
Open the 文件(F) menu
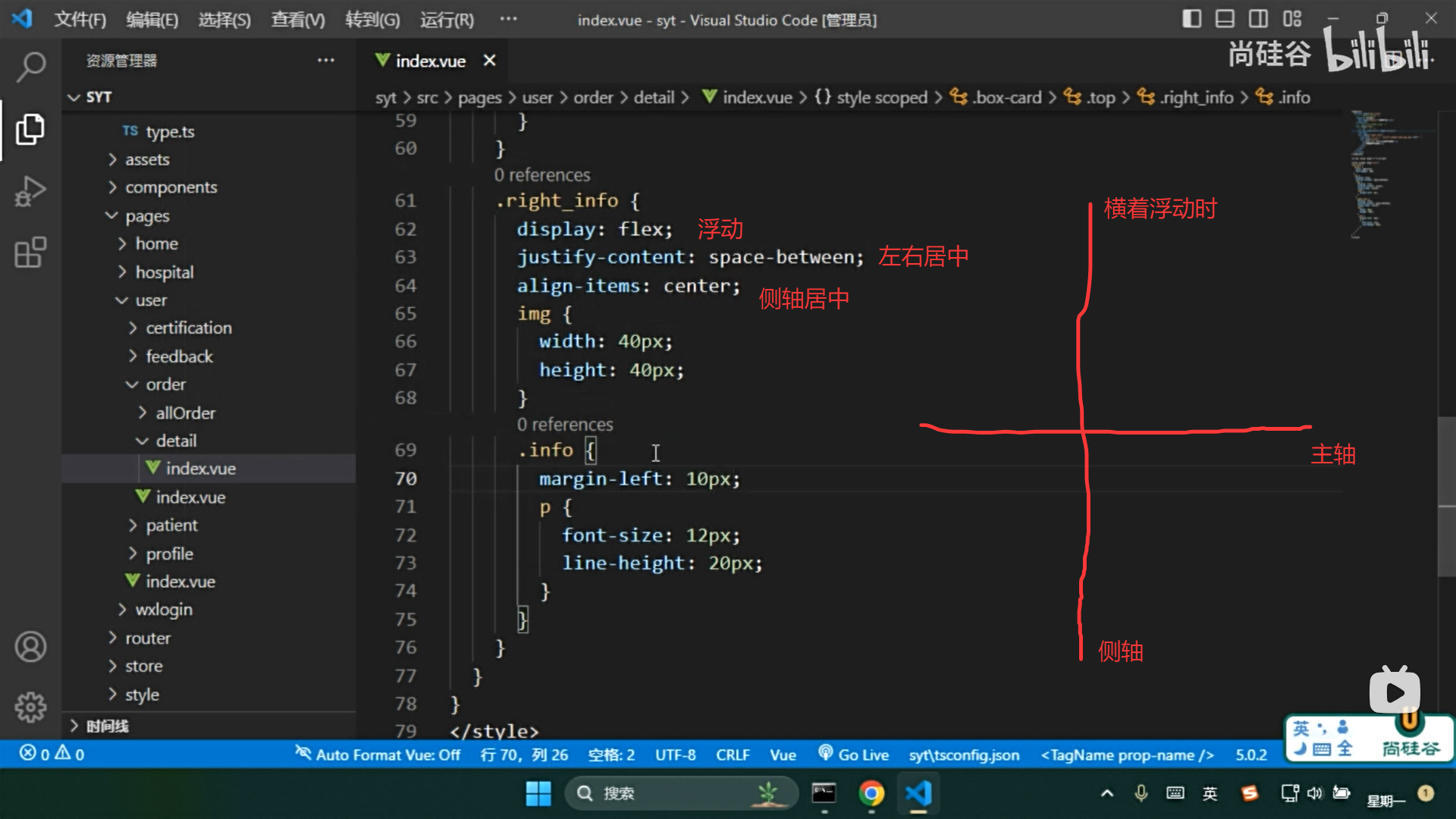tap(80, 20)
